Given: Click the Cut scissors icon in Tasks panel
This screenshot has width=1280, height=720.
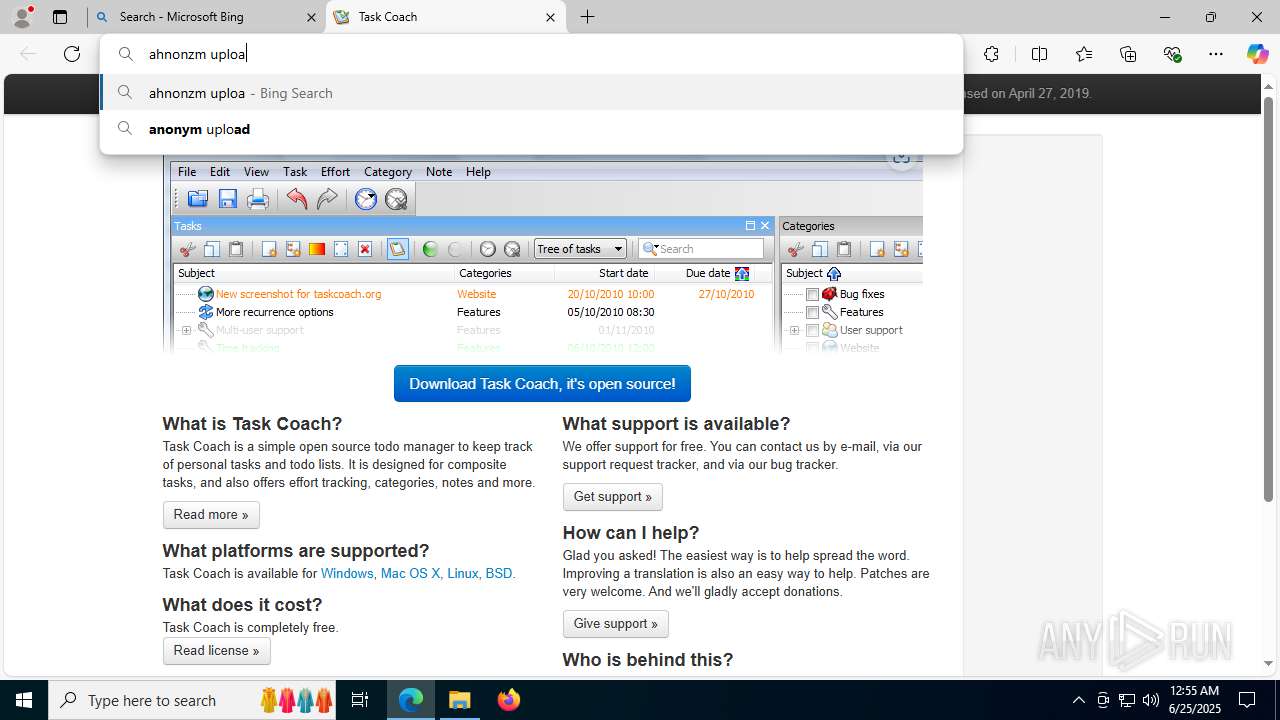Looking at the screenshot, I should tap(187, 249).
